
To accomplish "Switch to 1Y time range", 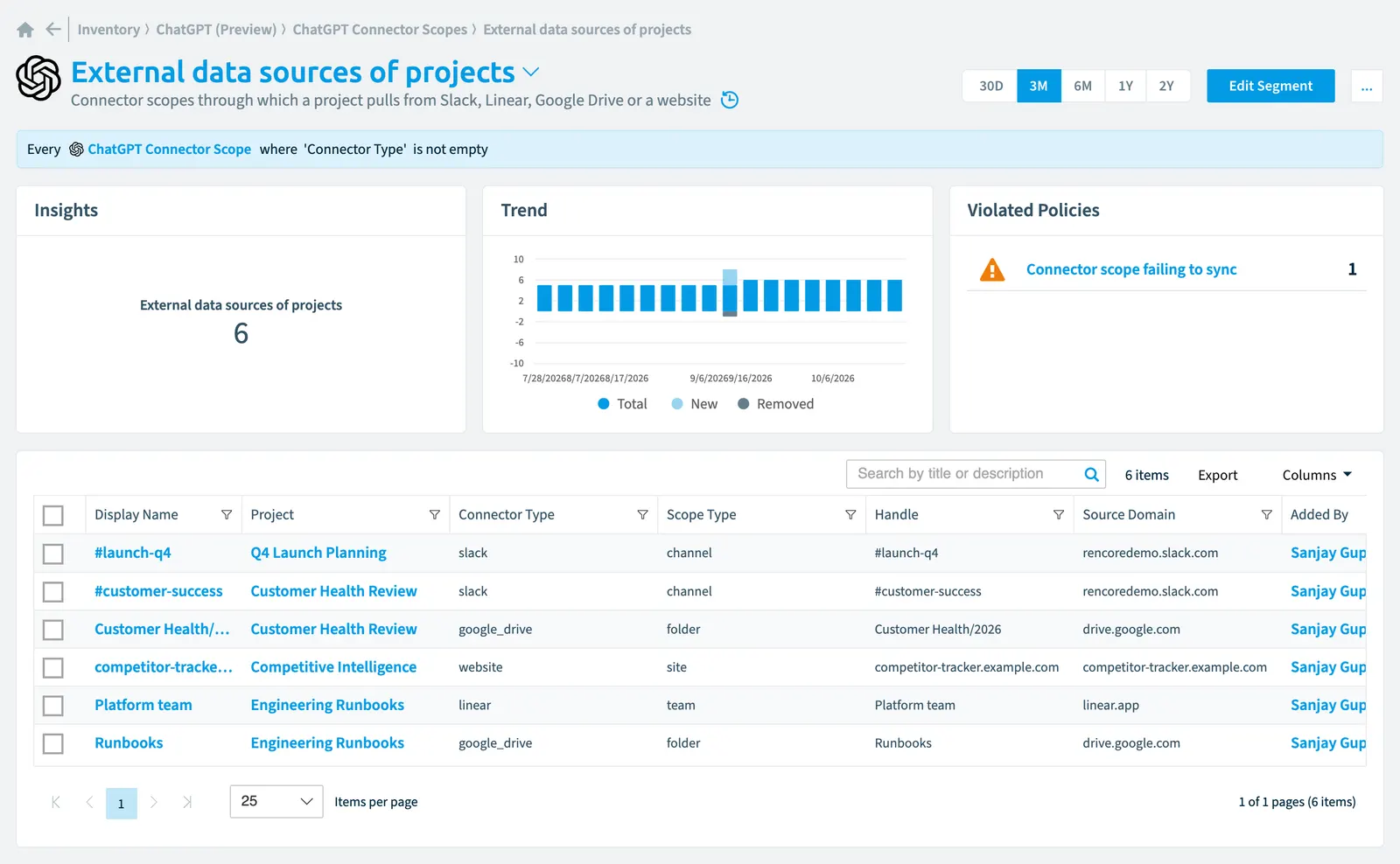I will click(1125, 86).
